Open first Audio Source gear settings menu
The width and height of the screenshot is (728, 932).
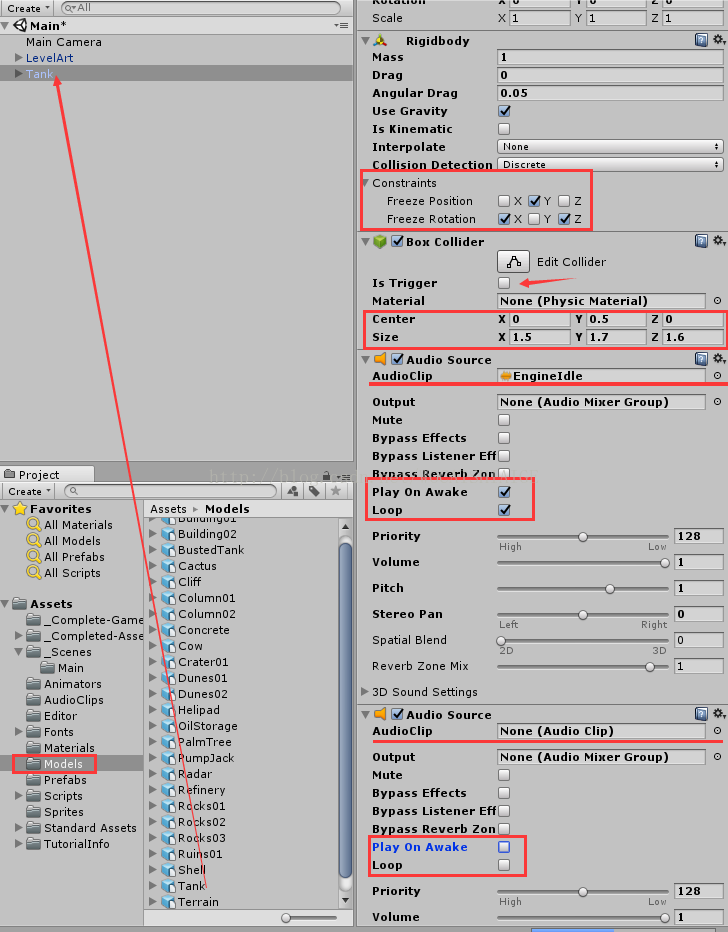[x=719, y=358]
